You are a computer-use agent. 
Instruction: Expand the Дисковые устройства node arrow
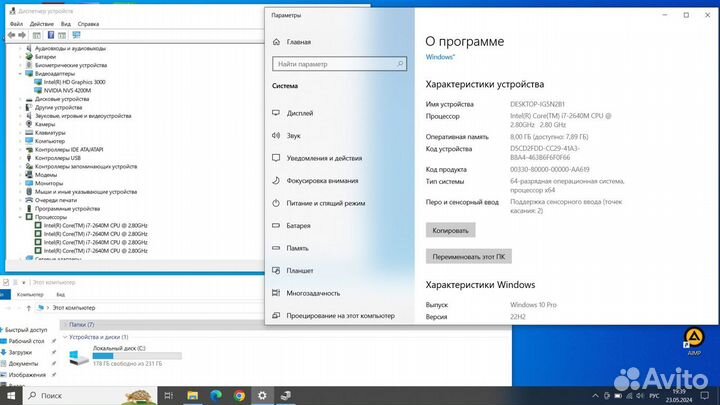[x=20, y=99]
